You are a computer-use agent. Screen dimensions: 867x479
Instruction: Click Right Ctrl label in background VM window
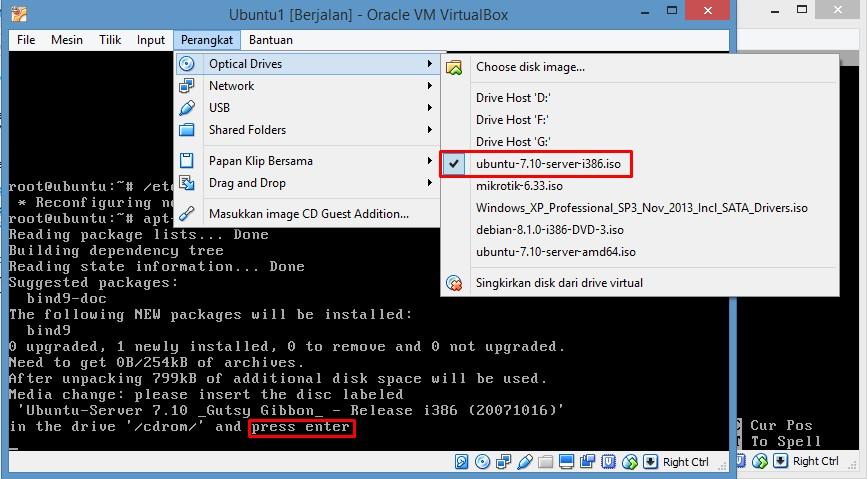(x=816, y=461)
